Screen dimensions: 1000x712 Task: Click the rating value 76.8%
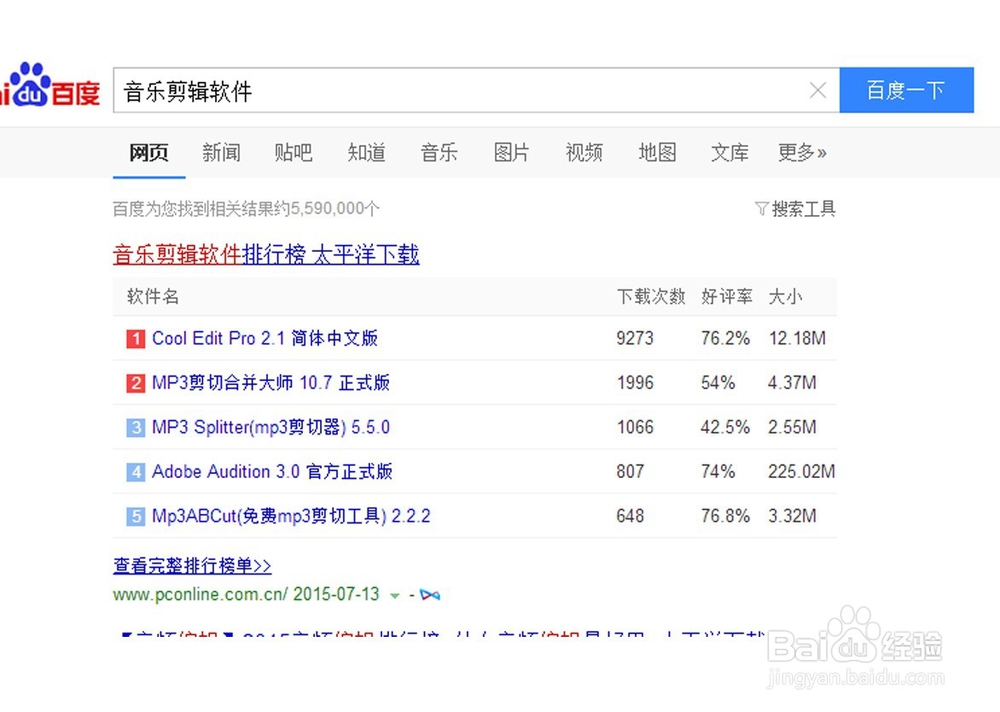pyautogui.click(x=725, y=515)
